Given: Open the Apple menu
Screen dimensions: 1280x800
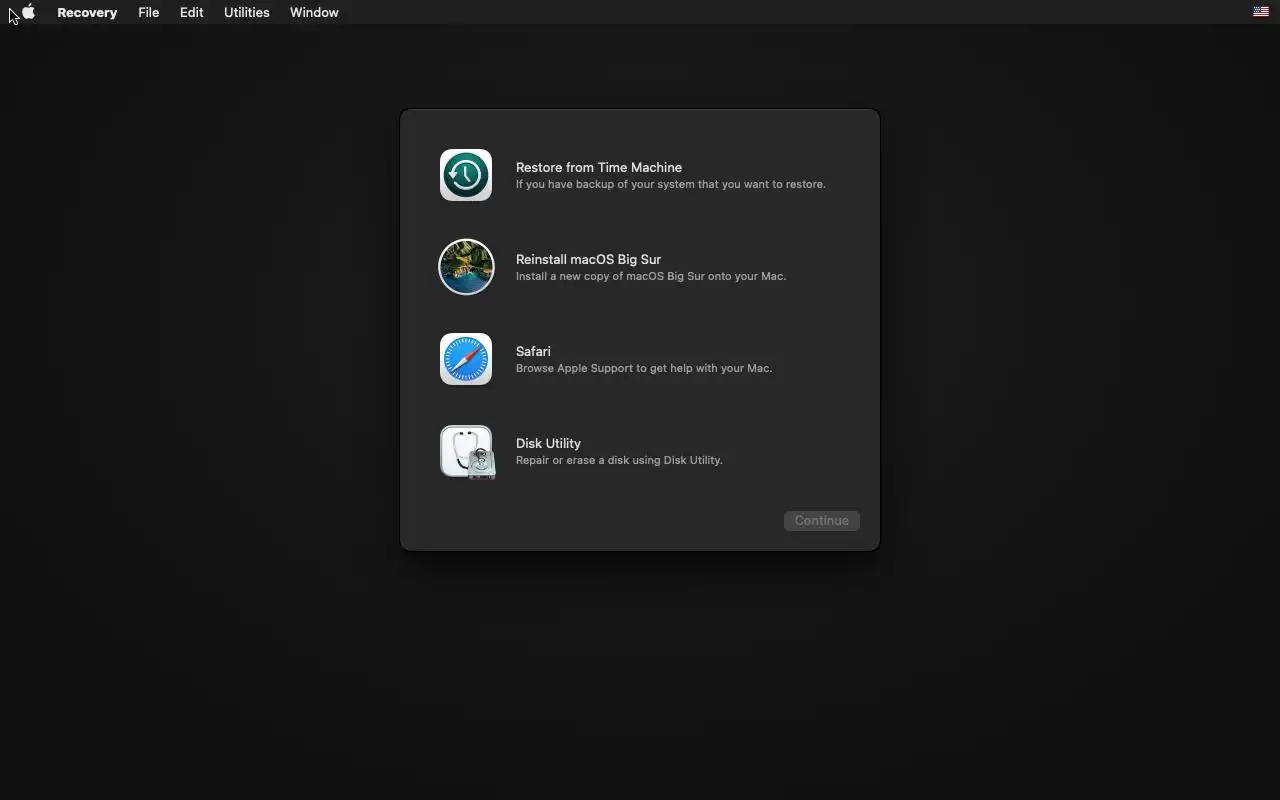Looking at the screenshot, I should (29, 12).
